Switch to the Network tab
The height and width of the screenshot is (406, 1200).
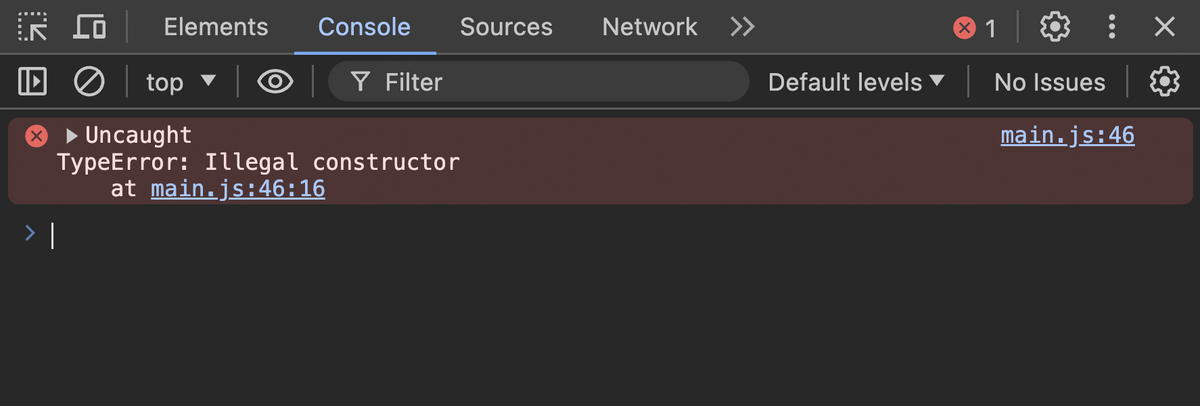pos(649,27)
